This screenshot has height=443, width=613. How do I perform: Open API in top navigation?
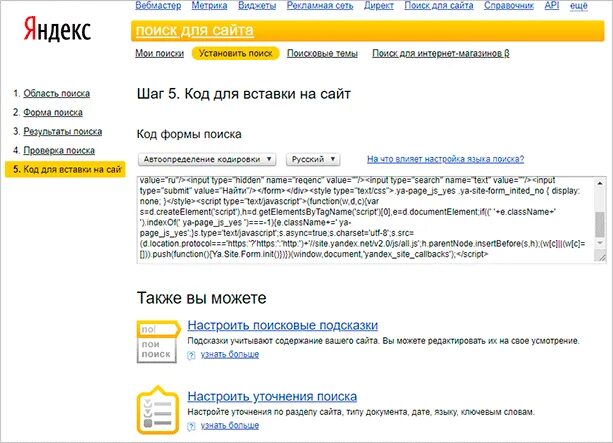[x=552, y=6]
